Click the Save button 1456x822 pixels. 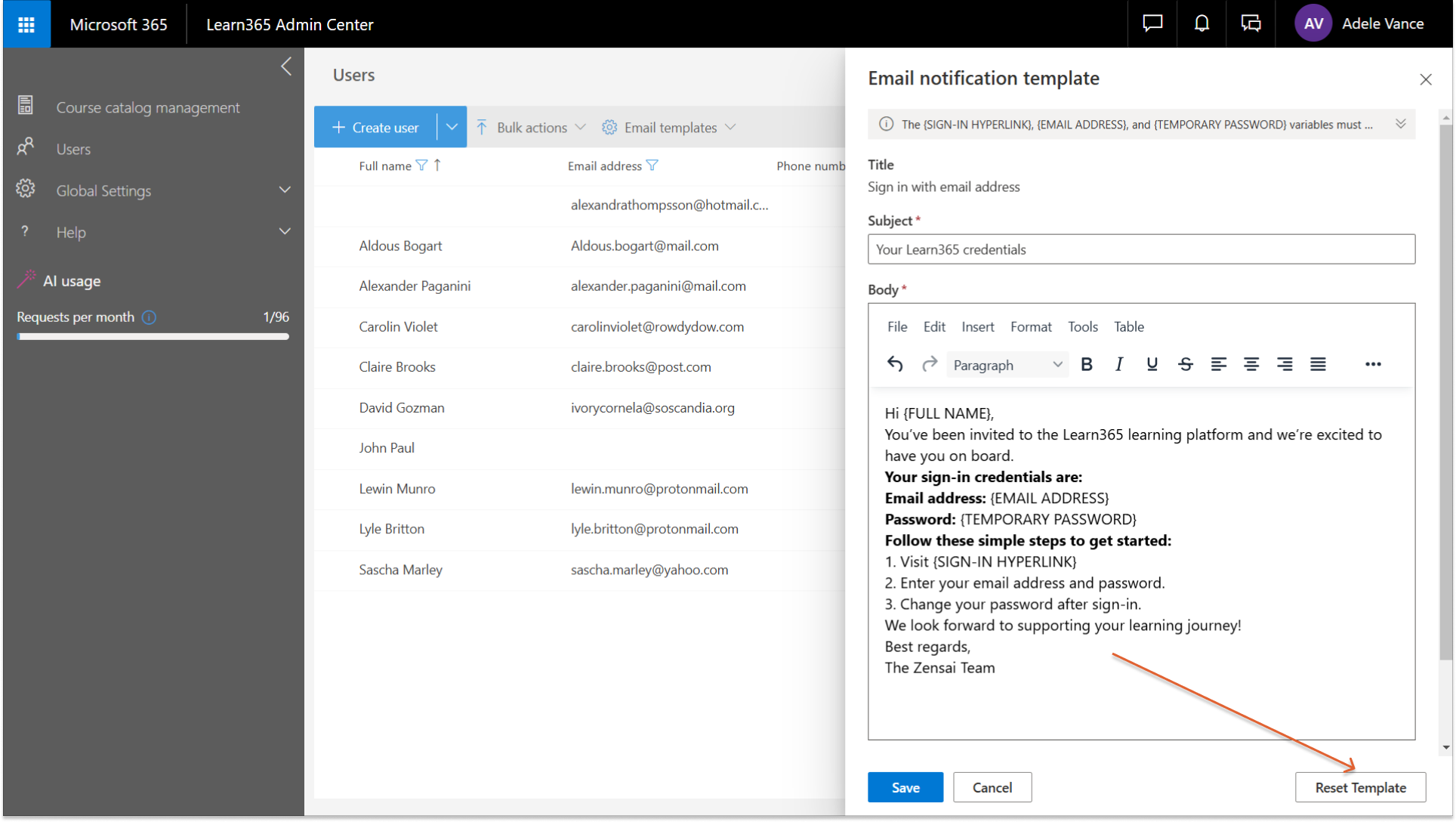coord(905,787)
